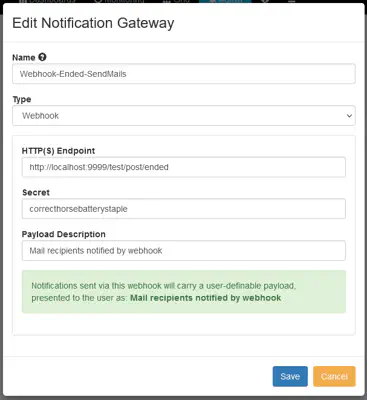Click the Secret field label
The height and width of the screenshot is (400, 367).
click(36, 193)
